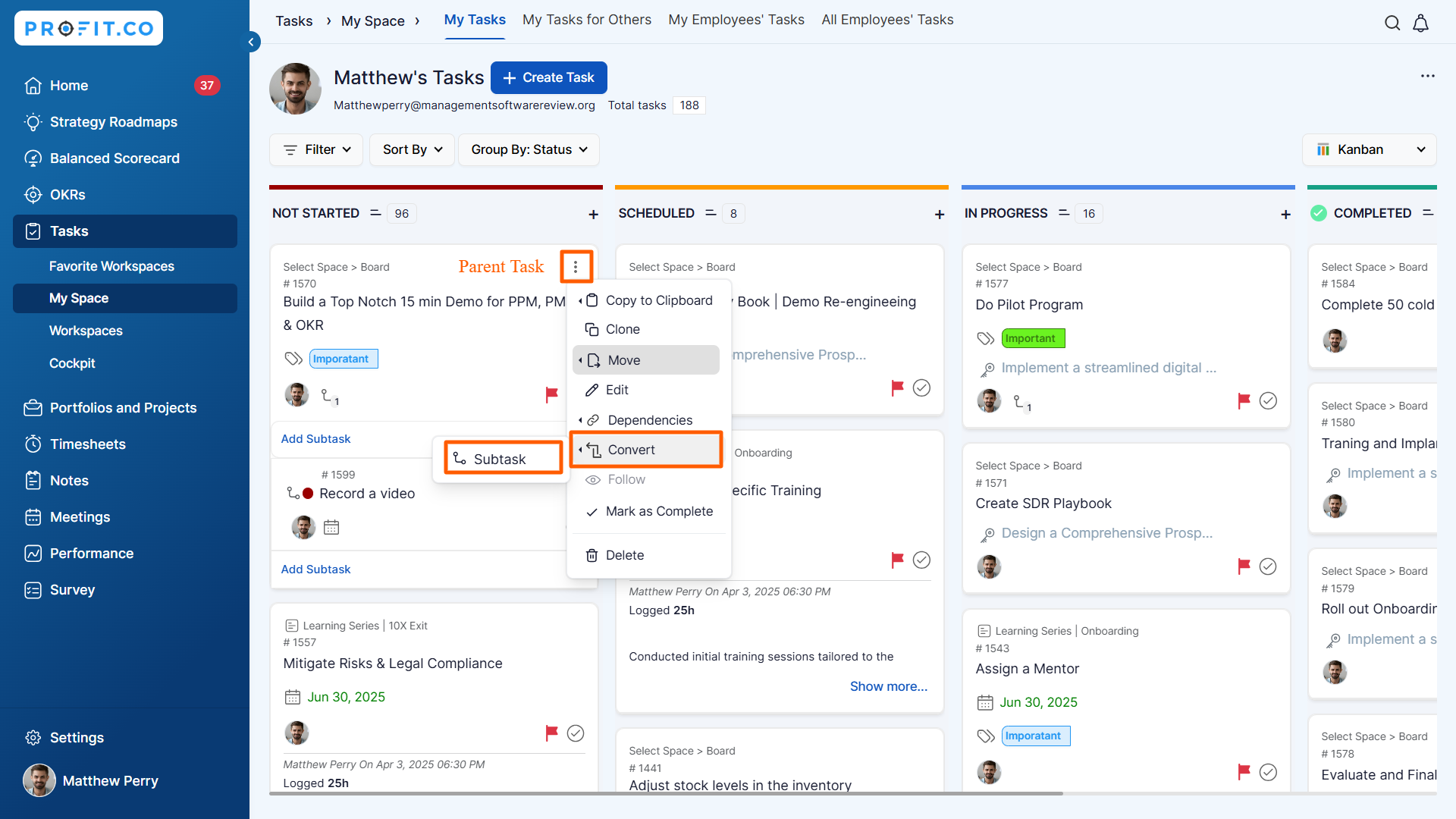The height and width of the screenshot is (819, 1456).
Task: Open Cockpit in sidebar
Action: click(x=72, y=363)
